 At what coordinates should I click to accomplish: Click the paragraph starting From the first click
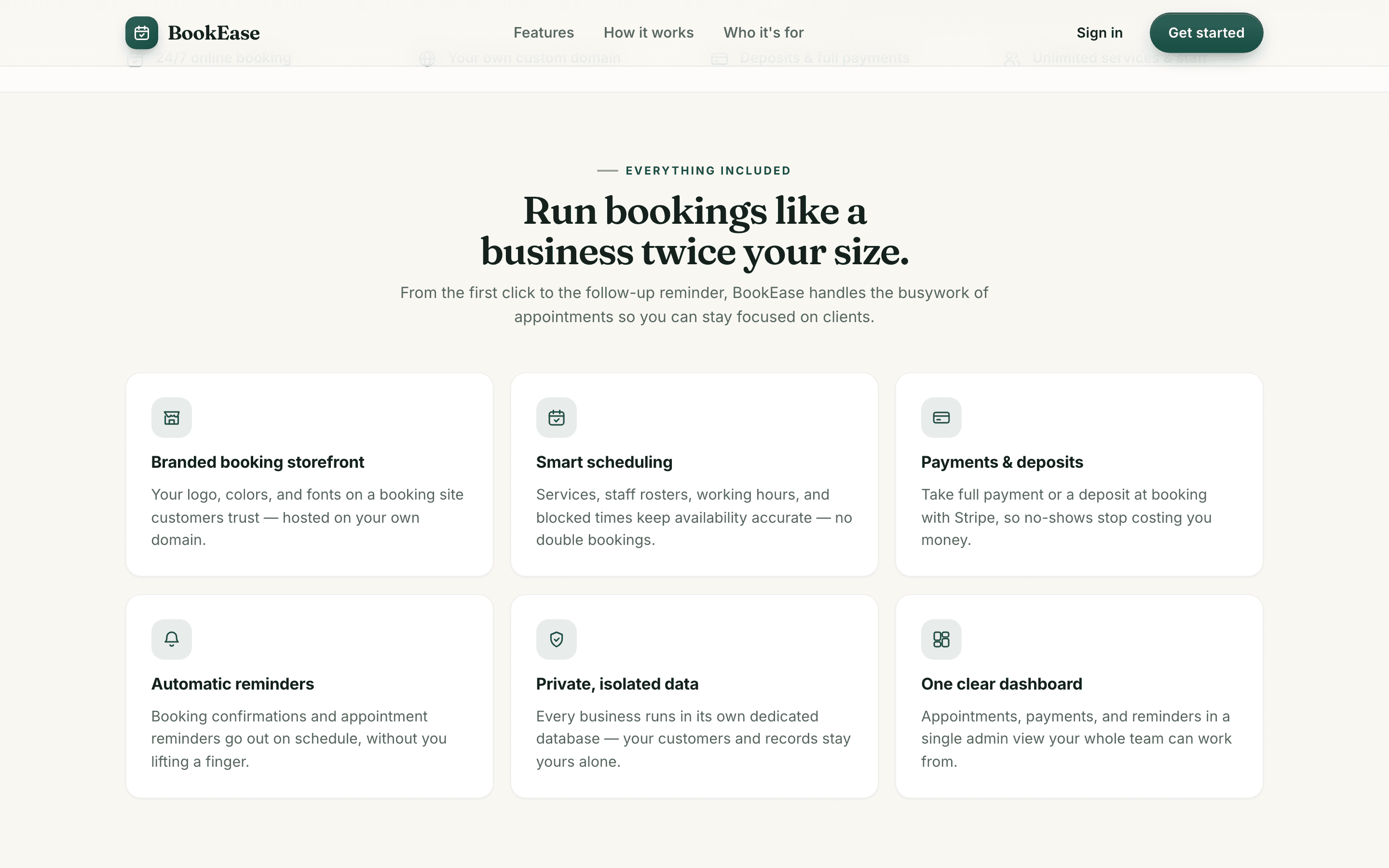[694, 305]
